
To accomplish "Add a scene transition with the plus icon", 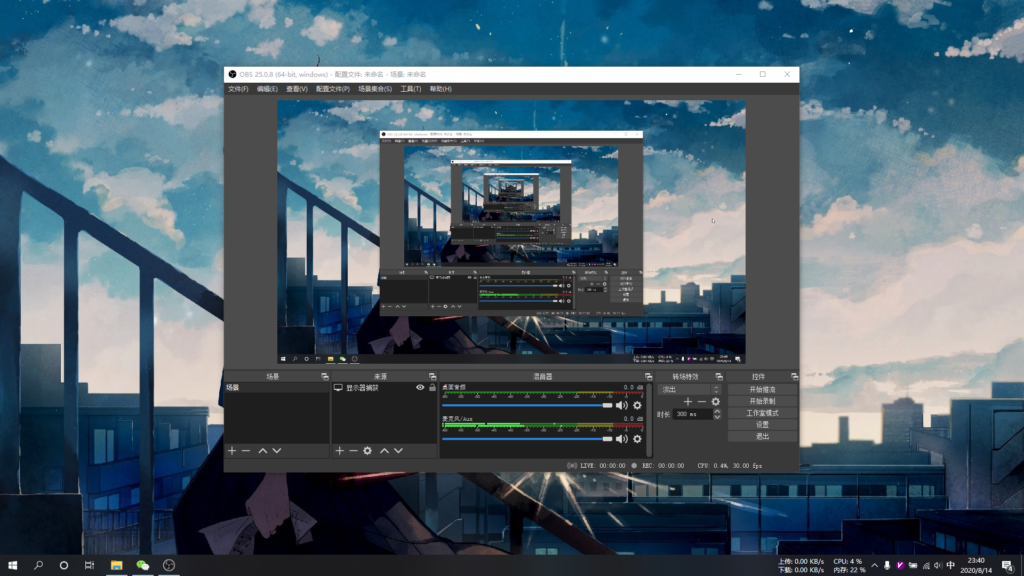I will click(688, 401).
